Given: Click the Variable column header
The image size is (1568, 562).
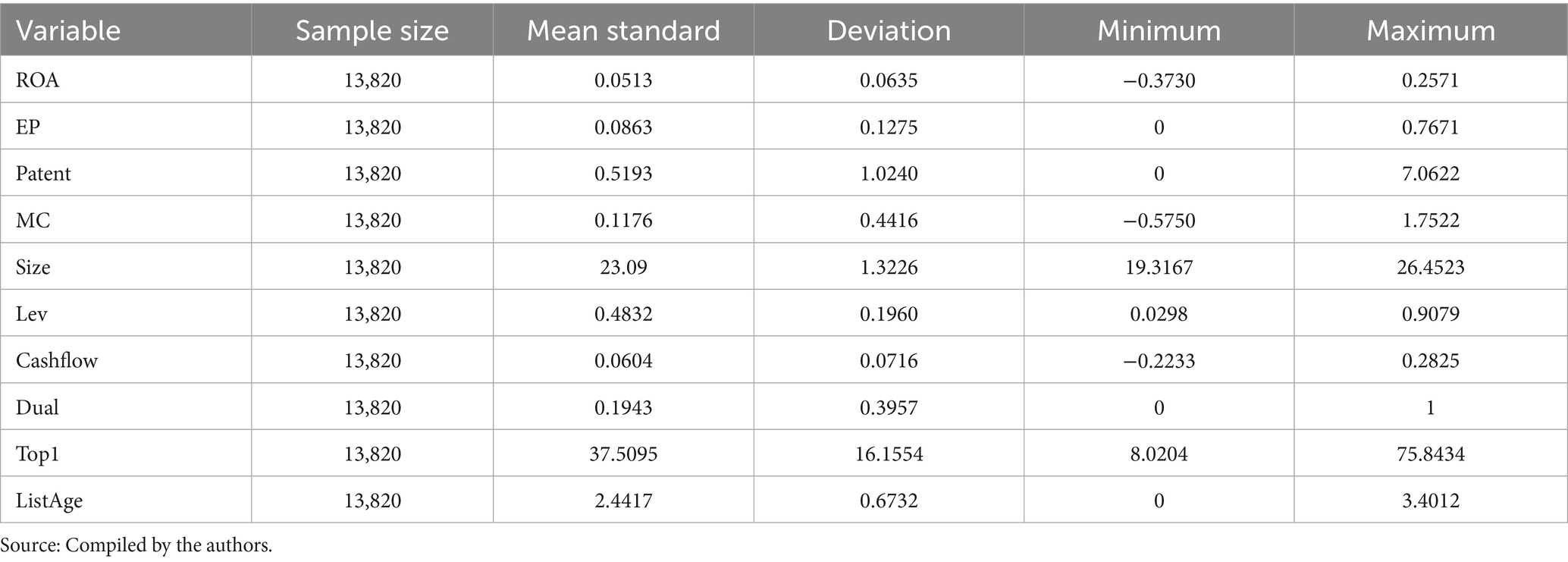Looking at the screenshot, I should [x=68, y=30].
